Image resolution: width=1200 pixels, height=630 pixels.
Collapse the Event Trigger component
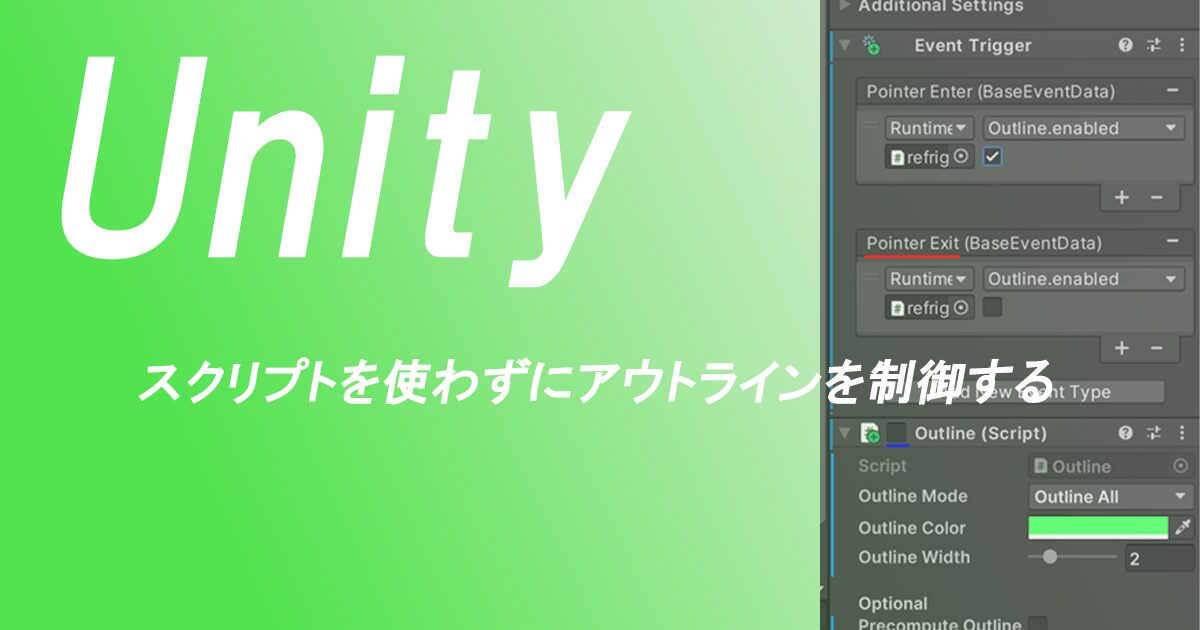(x=844, y=45)
